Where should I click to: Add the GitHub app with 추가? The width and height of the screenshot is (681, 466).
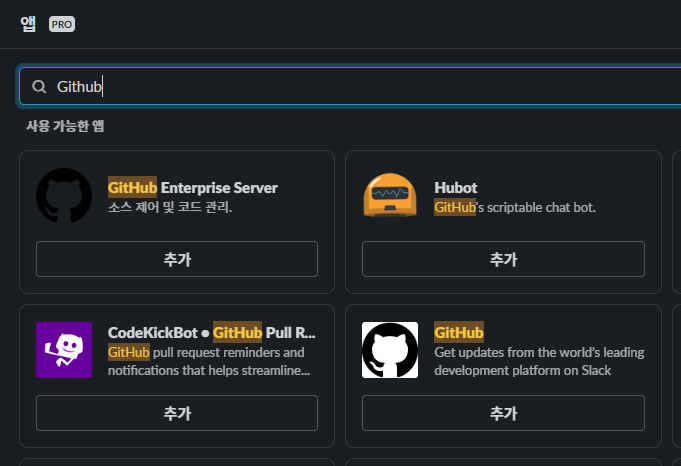[503, 413]
